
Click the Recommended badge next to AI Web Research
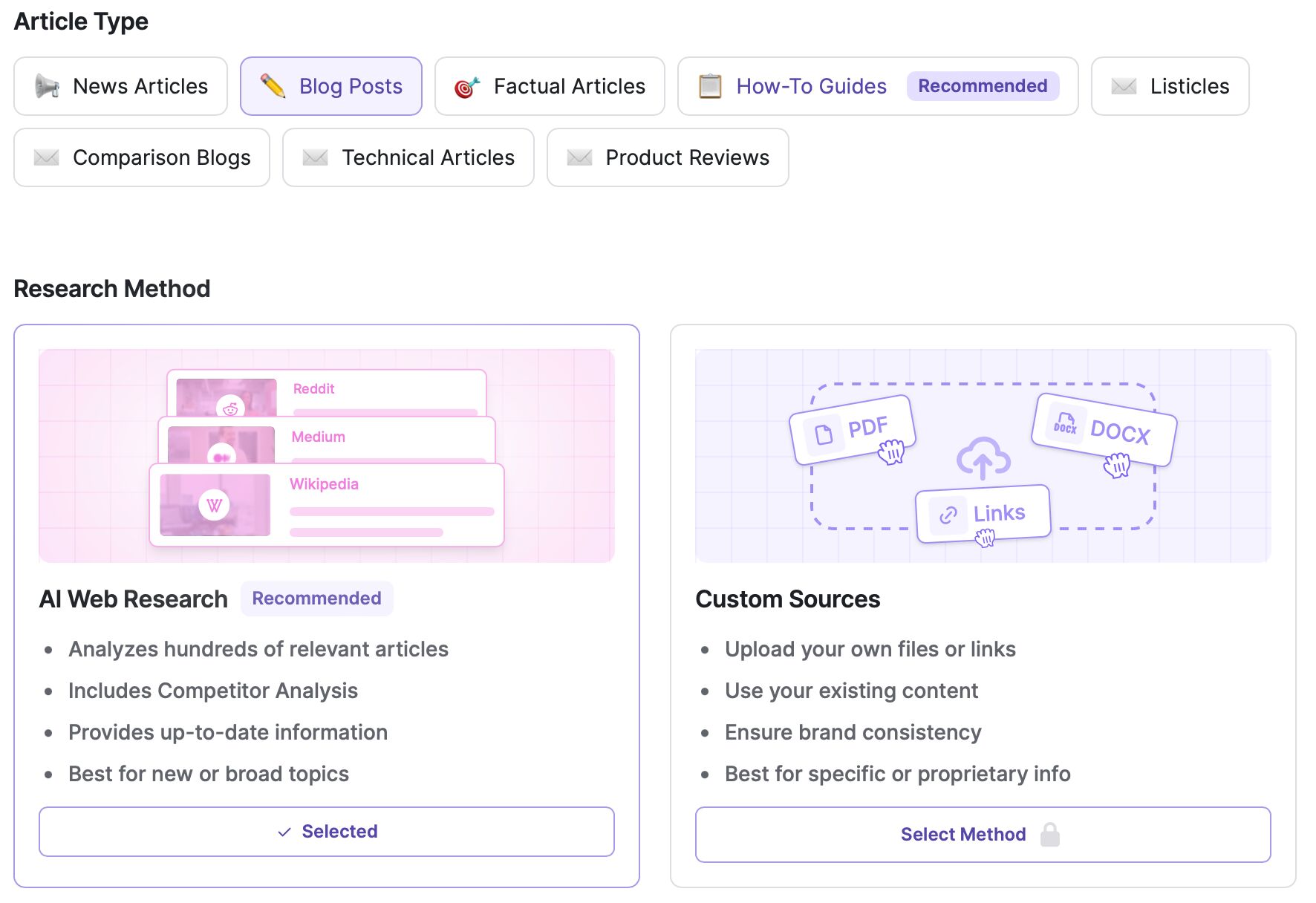point(317,599)
